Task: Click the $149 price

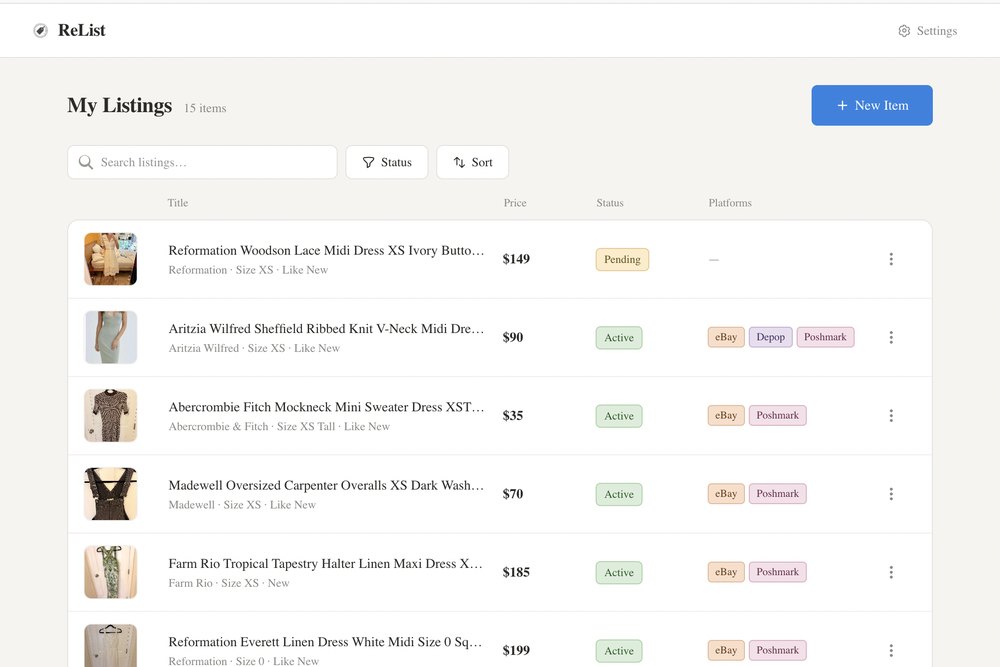Action: click(x=516, y=259)
